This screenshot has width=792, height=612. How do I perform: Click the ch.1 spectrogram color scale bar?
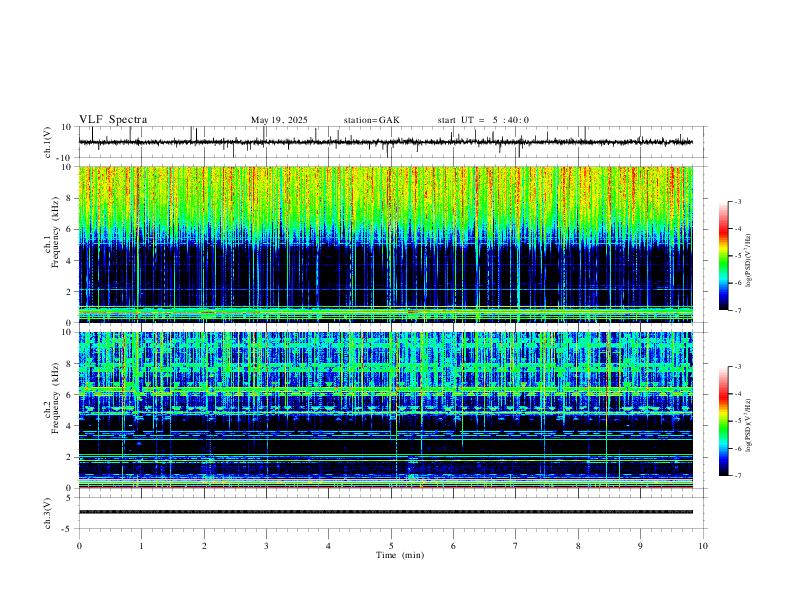[x=723, y=256]
